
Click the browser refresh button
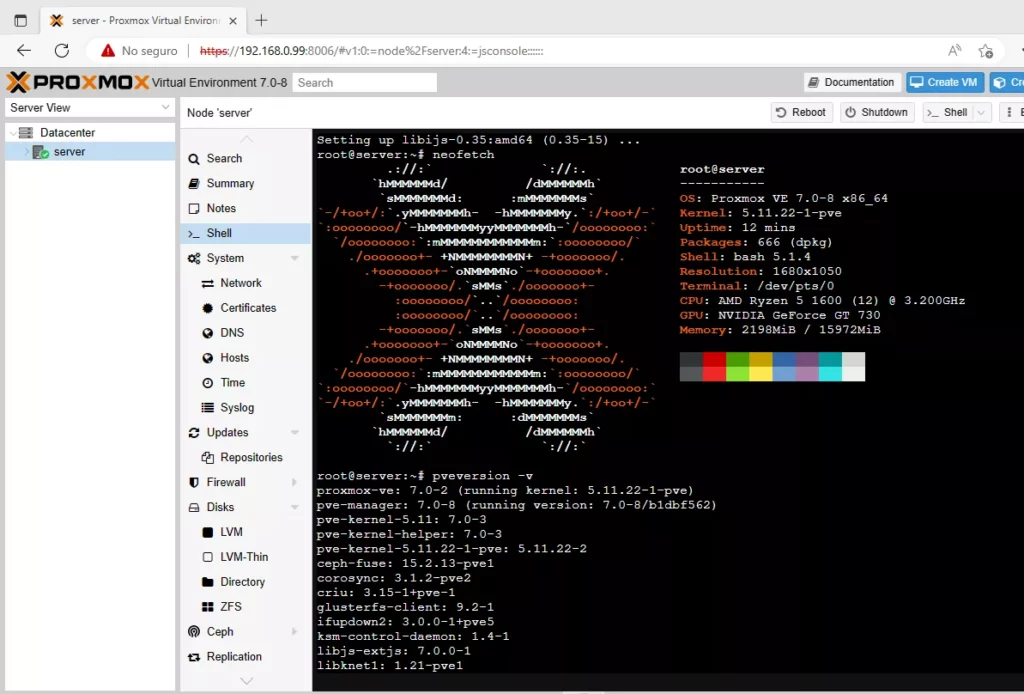pyautogui.click(x=62, y=50)
